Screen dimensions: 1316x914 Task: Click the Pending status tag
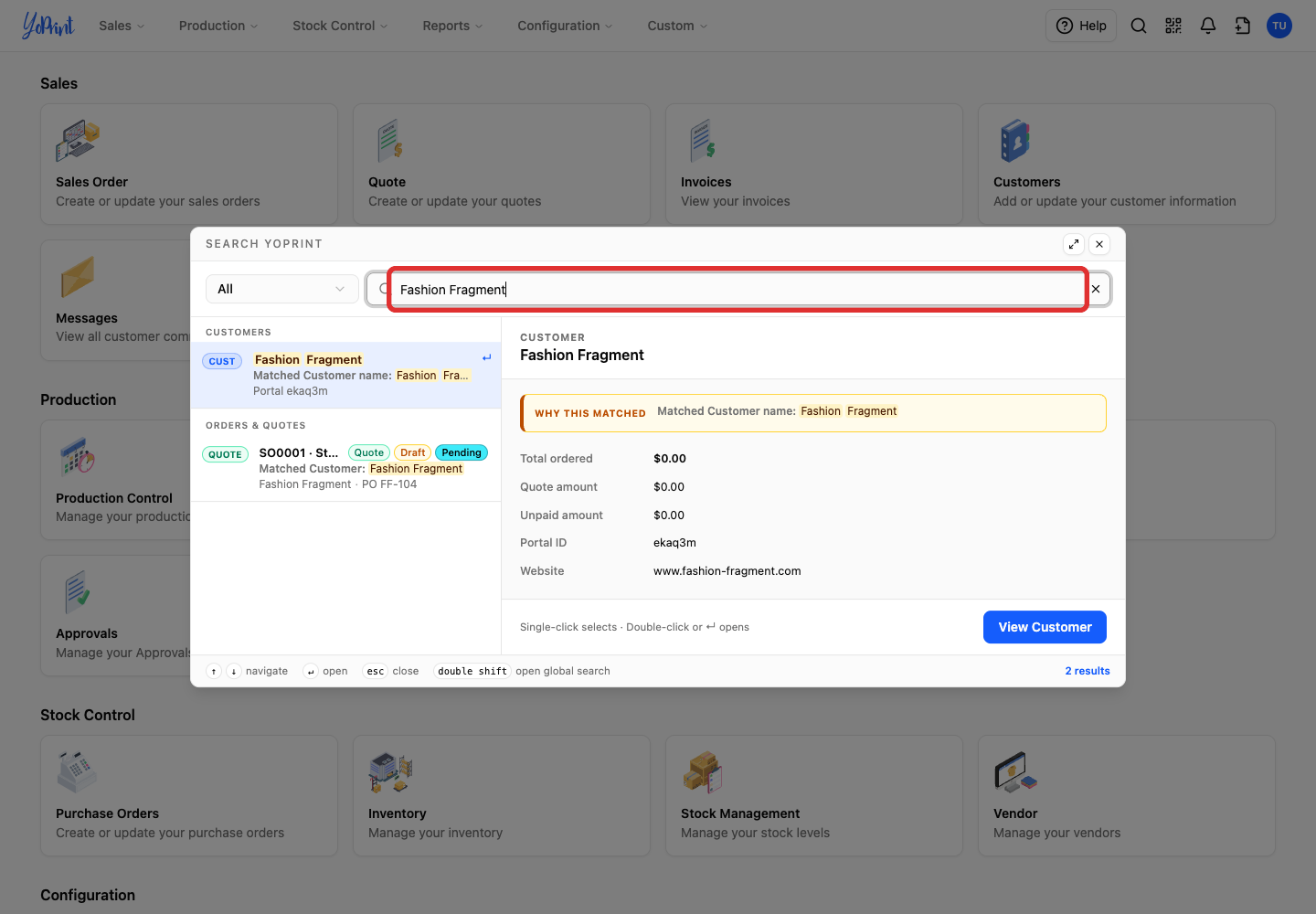pos(462,452)
